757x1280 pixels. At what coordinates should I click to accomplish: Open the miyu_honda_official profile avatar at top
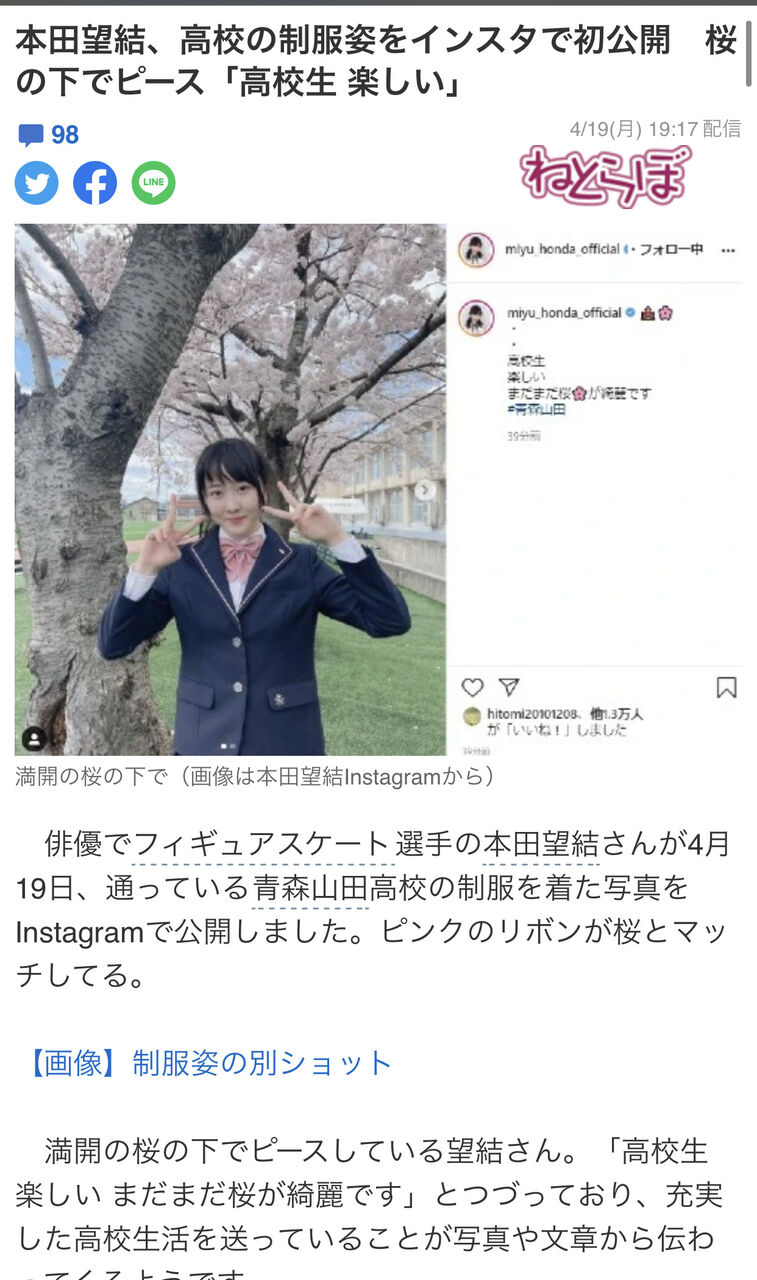click(x=476, y=250)
